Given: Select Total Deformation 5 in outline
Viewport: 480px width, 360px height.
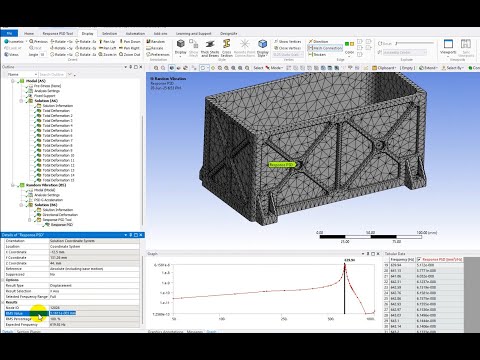Looking at the screenshot, I should pos(58,130).
